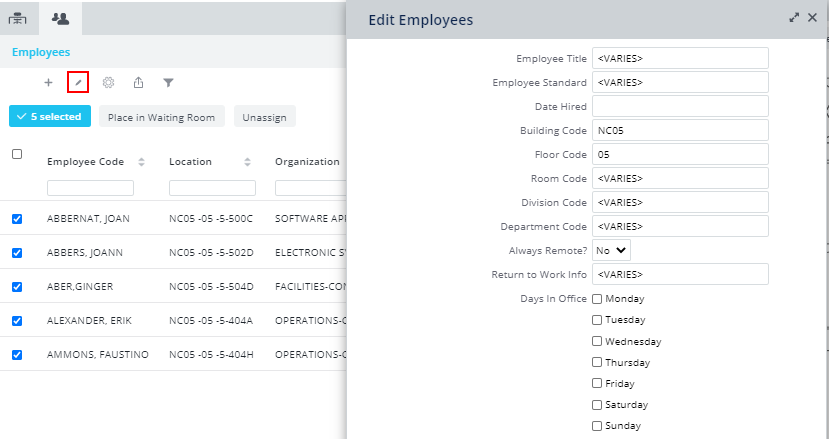This screenshot has width=829, height=439.
Task: Enable the Friday checkbox
Action: (x=597, y=383)
